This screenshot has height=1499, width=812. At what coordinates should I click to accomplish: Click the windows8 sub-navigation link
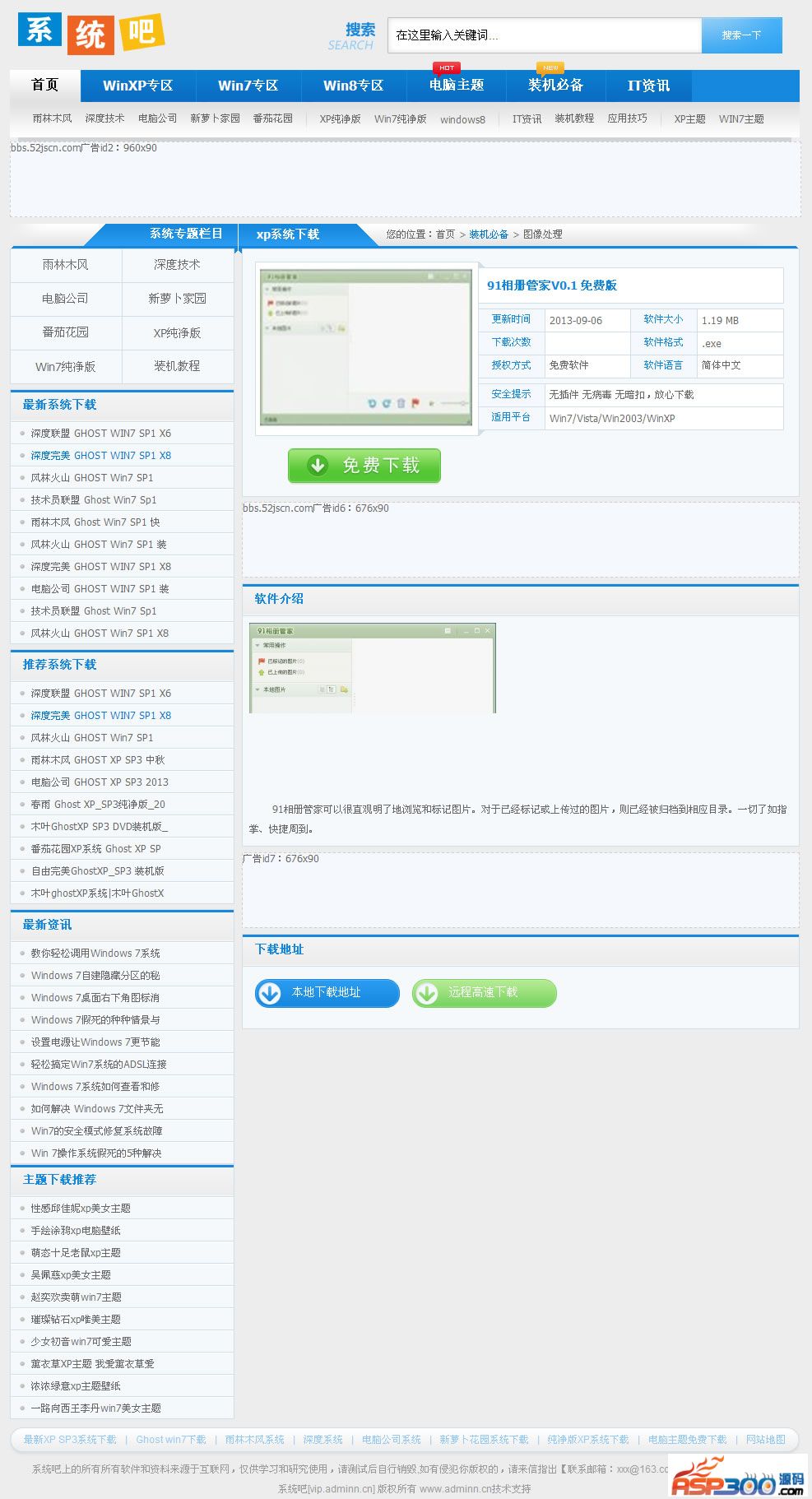pos(462,119)
